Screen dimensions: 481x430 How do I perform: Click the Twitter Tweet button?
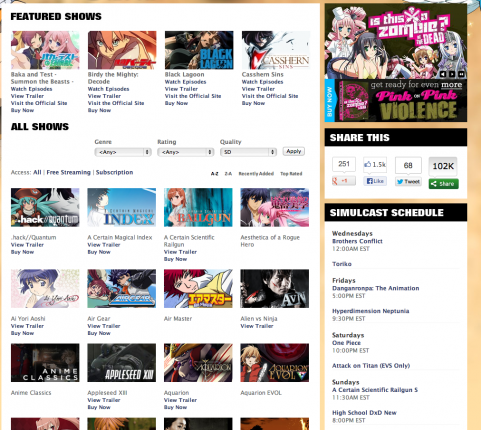pyautogui.click(x=408, y=181)
